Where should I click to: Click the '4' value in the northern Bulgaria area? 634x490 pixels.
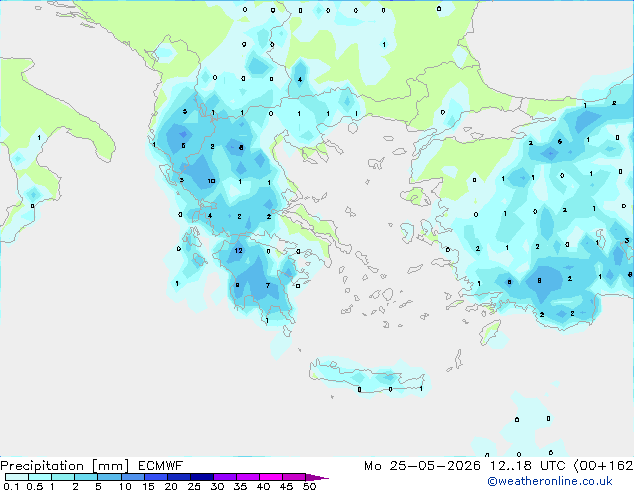[300, 80]
